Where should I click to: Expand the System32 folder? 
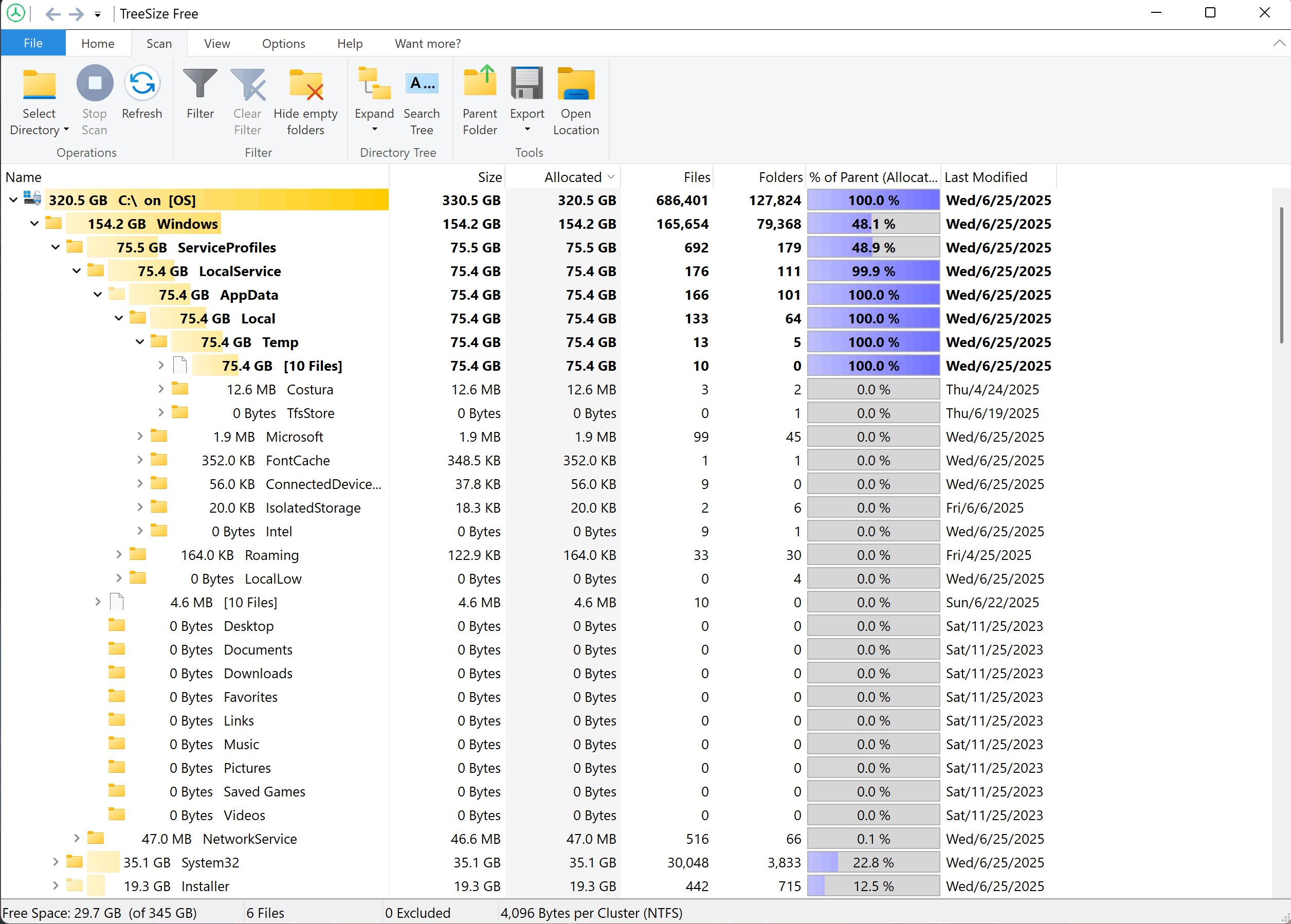tap(55, 862)
